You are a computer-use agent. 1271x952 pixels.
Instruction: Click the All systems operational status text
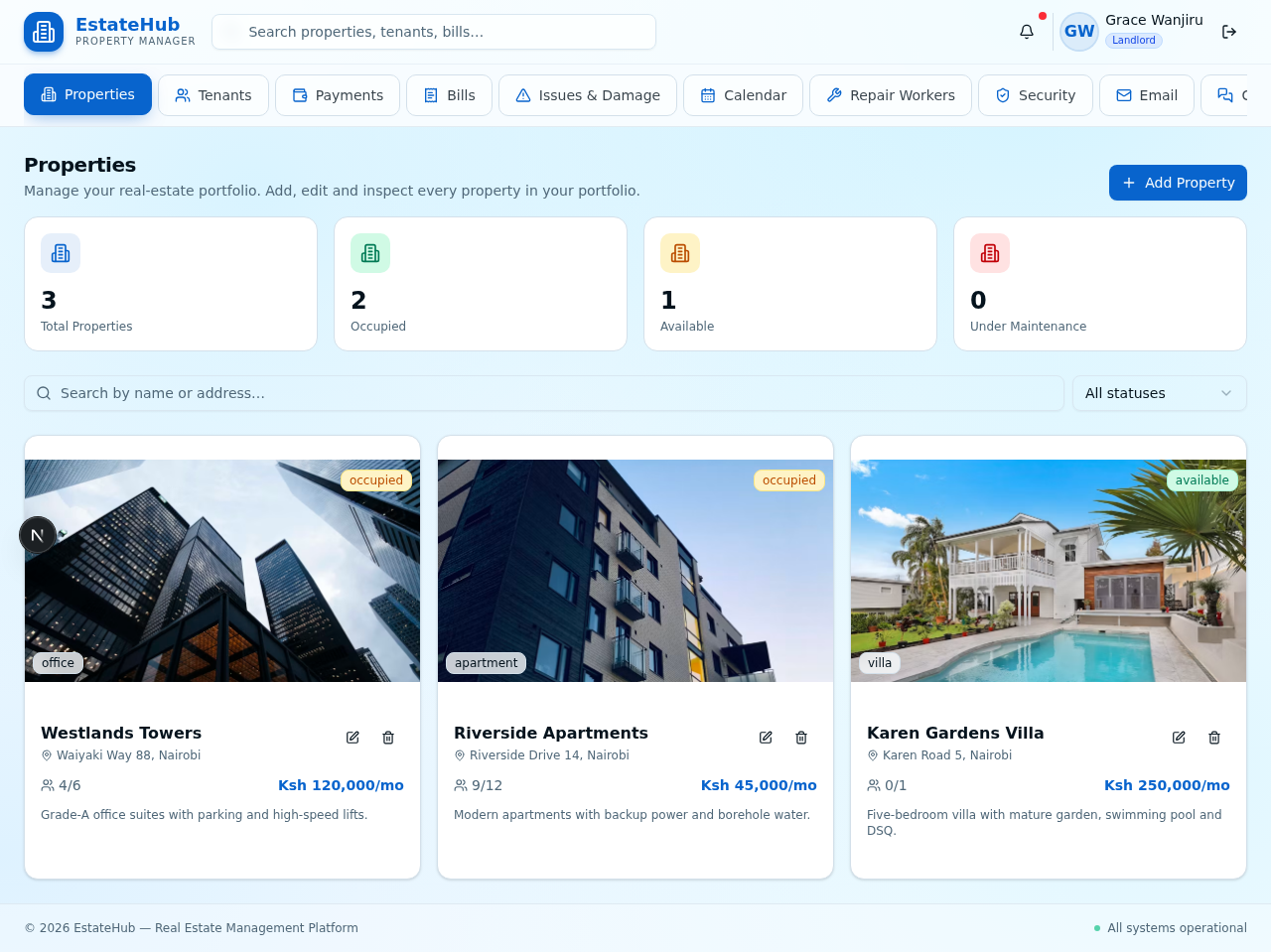coord(1177,928)
